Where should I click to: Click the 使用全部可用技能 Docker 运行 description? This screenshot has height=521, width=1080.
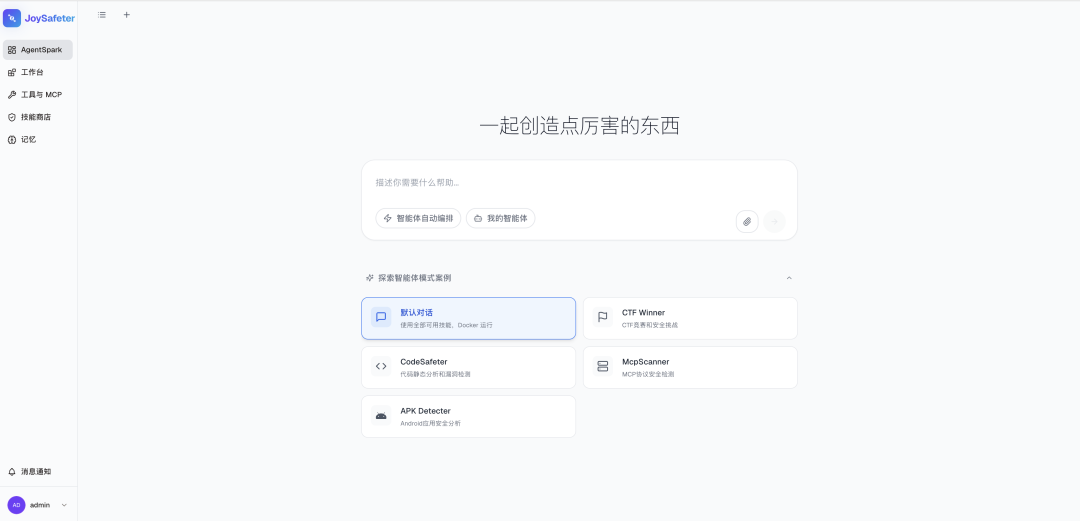click(446, 325)
